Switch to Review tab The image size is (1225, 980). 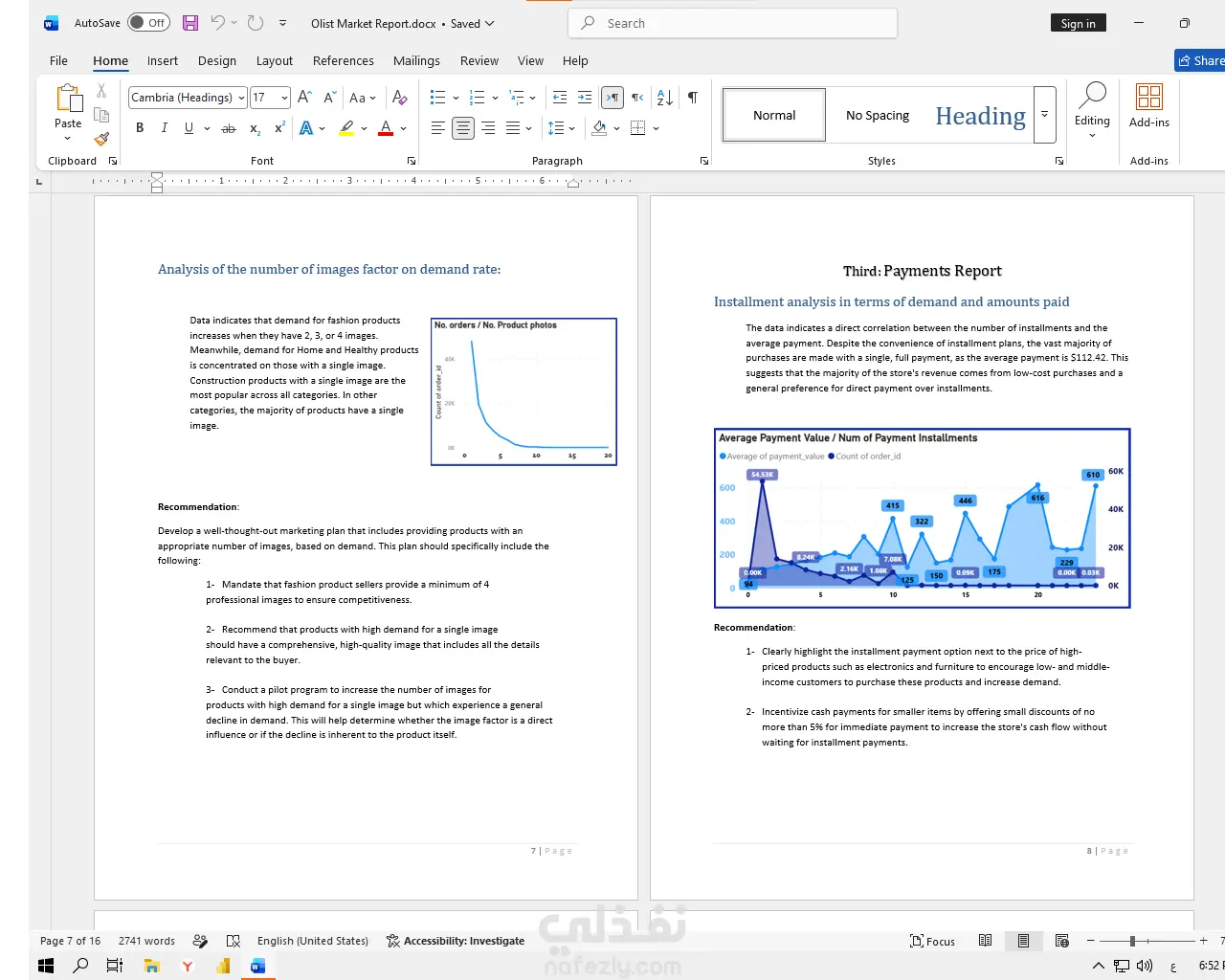(x=479, y=60)
